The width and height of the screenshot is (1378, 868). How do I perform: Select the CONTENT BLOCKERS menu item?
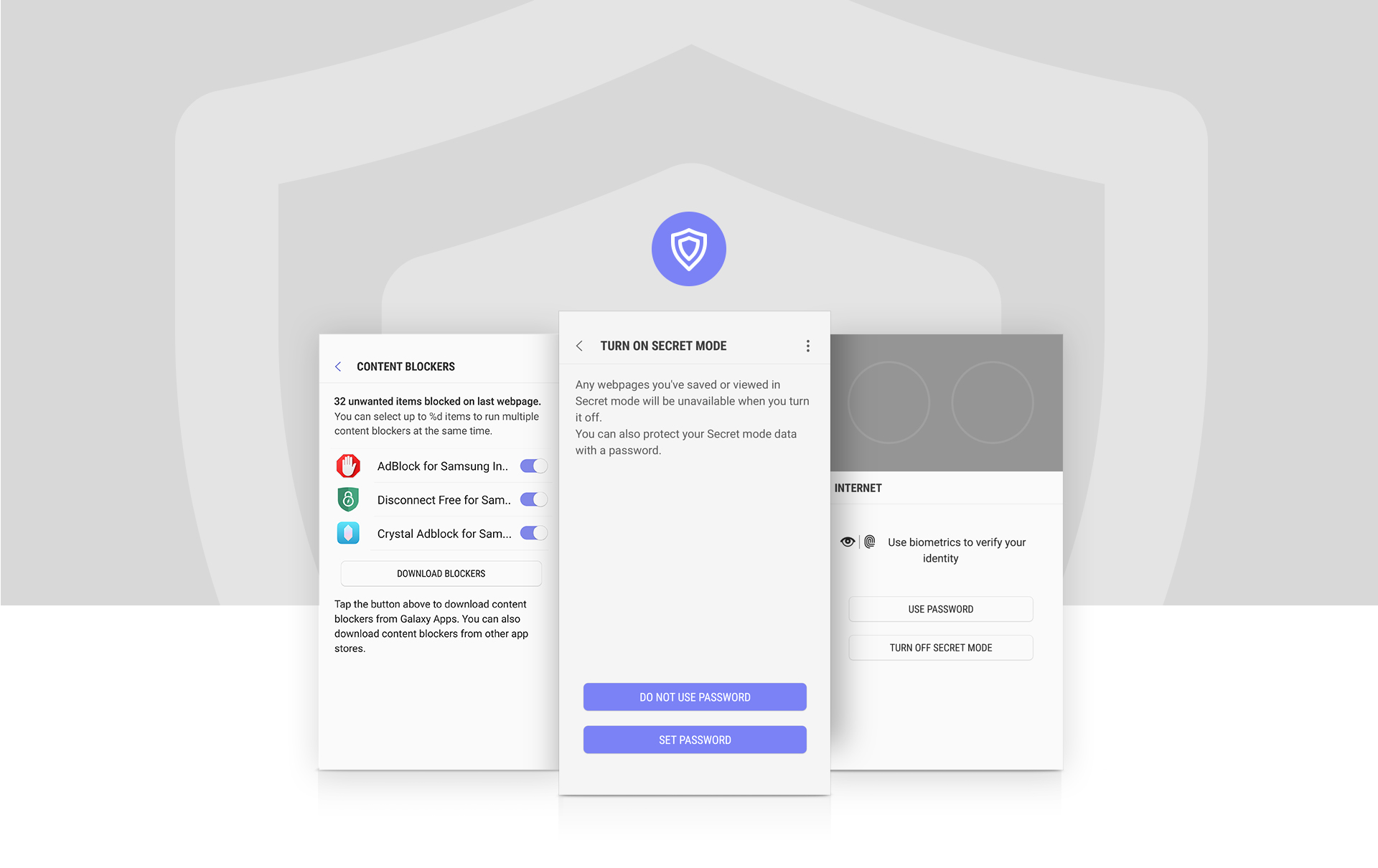click(406, 366)
